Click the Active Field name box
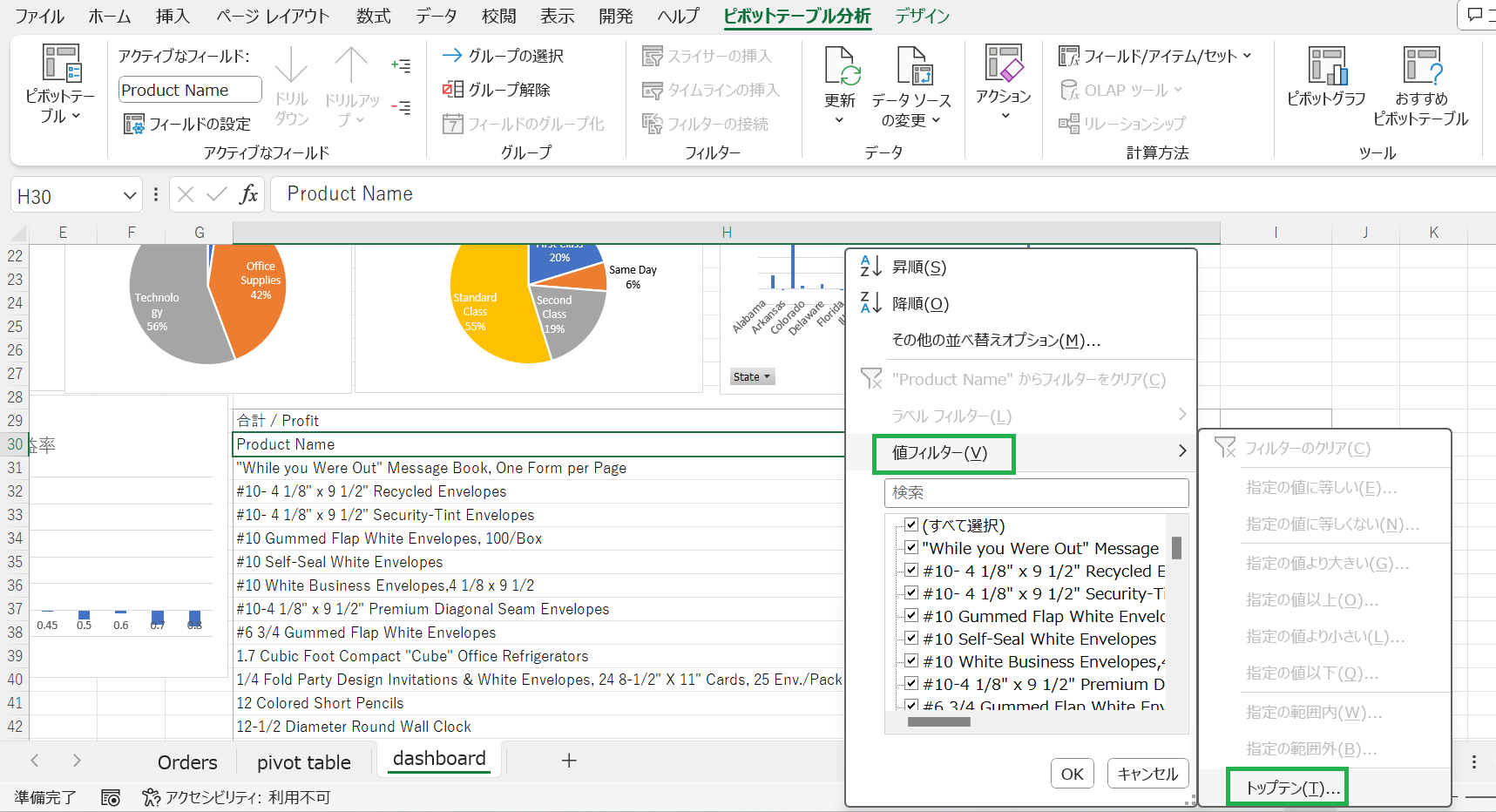This screenshot has height=812, width=1496. click(190, 90)
